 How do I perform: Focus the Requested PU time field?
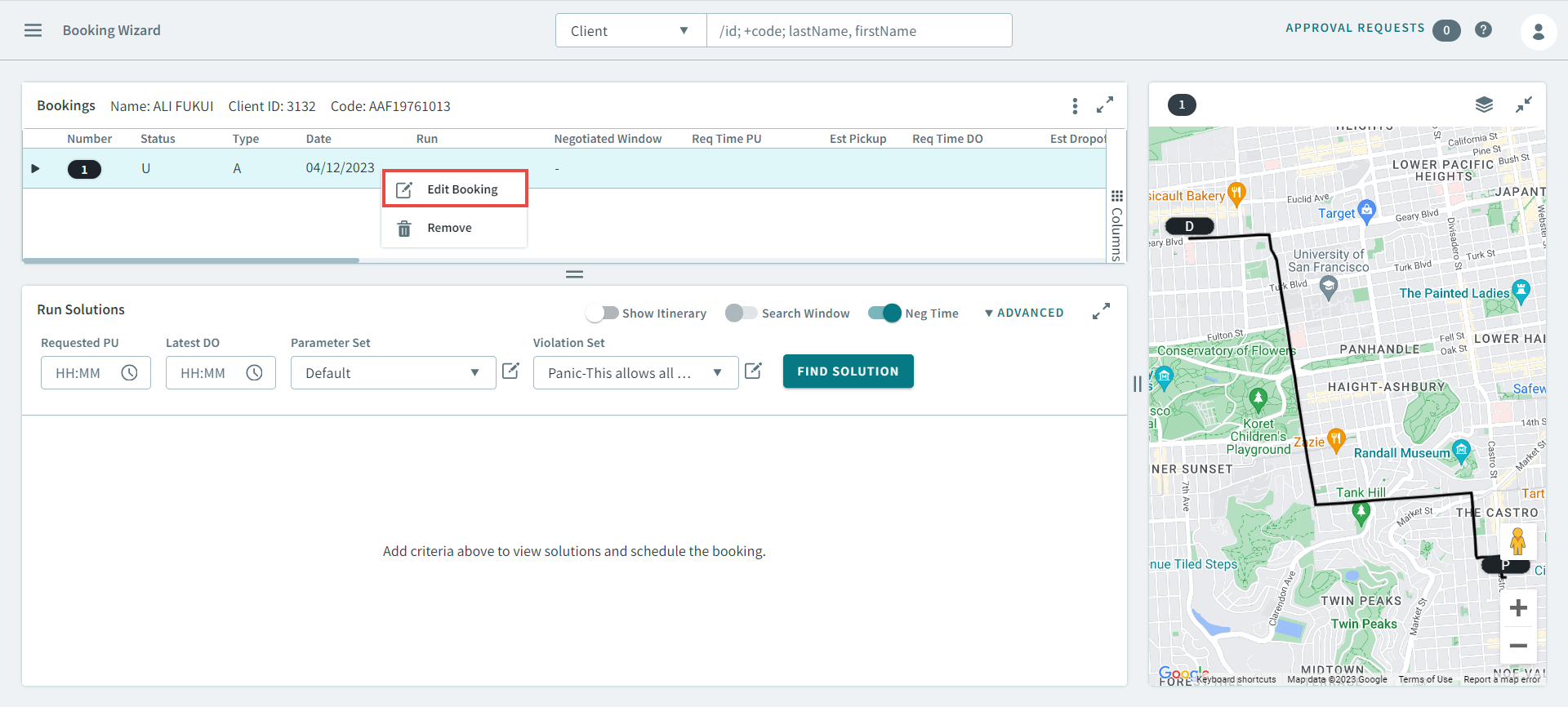(96, 373)
